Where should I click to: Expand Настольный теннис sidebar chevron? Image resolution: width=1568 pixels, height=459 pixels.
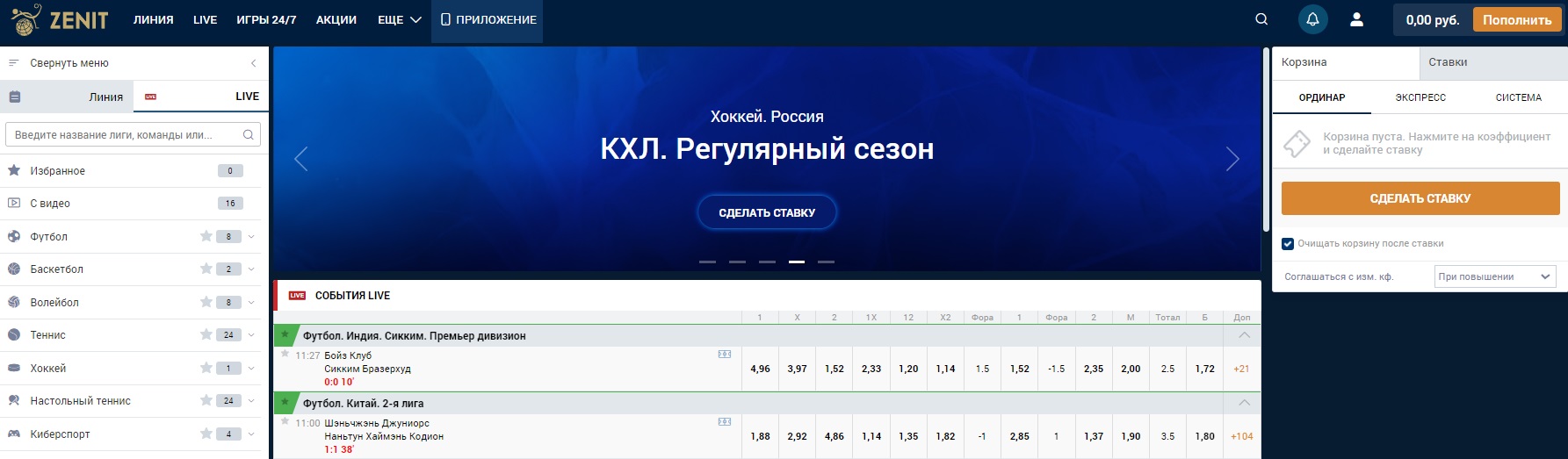(x=251, y=400)
